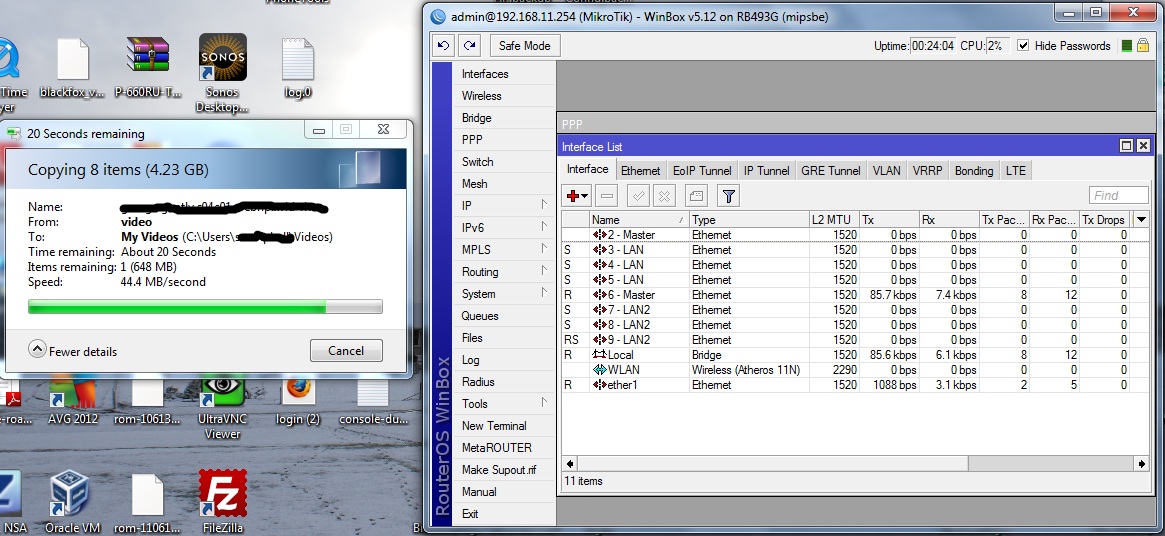Select the rom-10613 file icon
Viewport: 1165px width, 536px height.
147,393
